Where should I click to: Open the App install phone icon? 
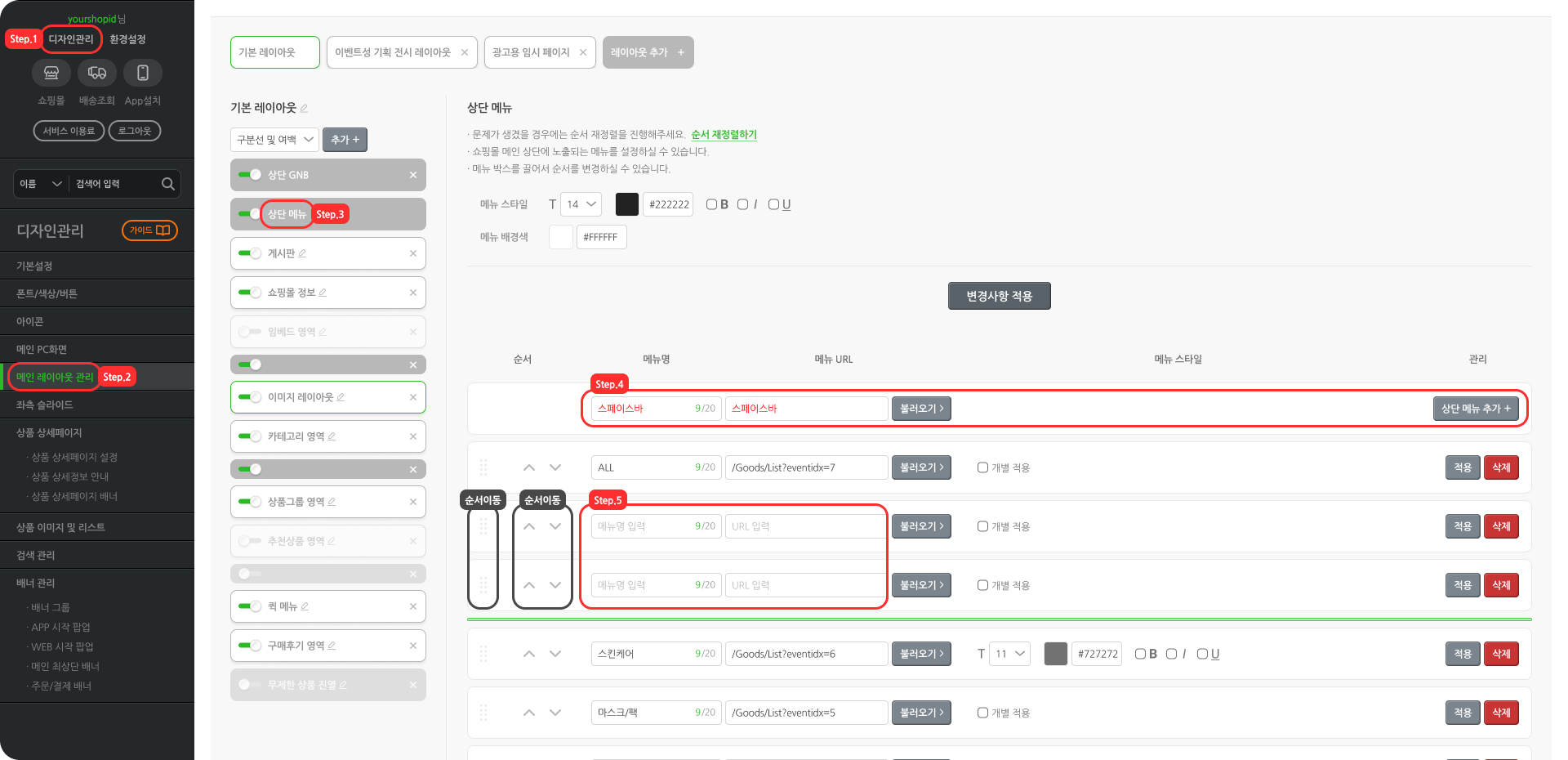coord(143,73)
